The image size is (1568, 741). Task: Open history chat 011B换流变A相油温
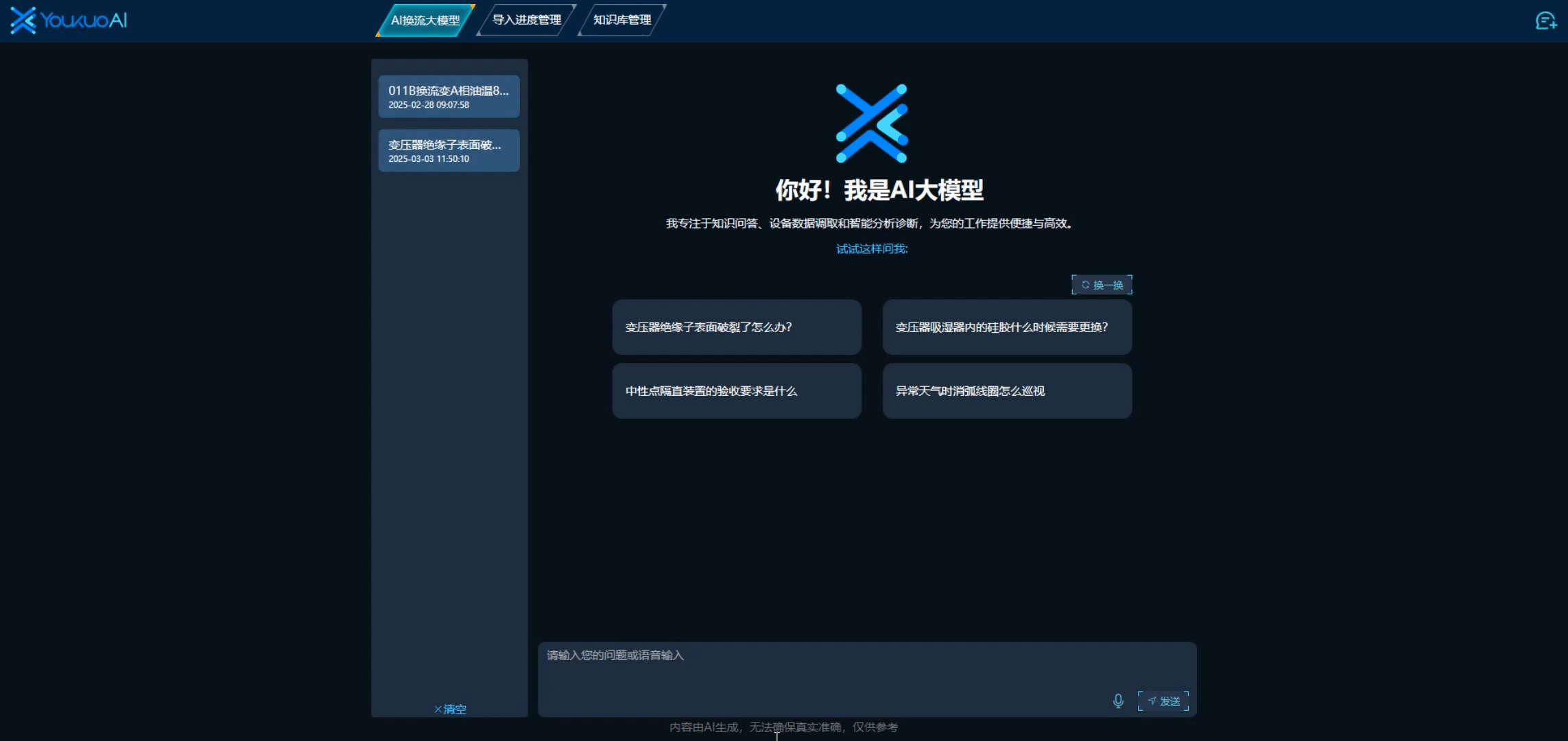[x=449, y=97]
